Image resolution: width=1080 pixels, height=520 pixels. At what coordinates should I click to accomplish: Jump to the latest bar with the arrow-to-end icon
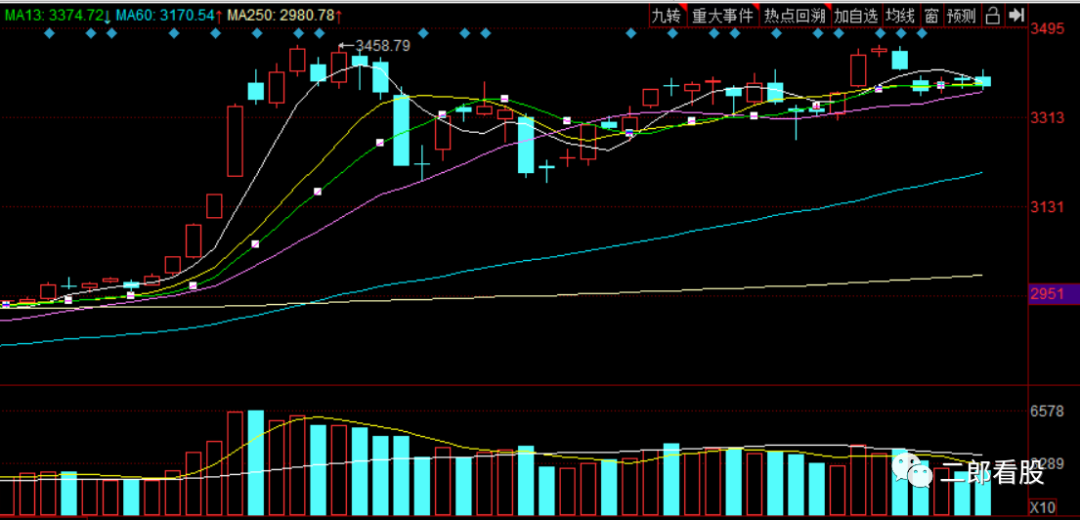pyautogui.click(x=1015, y=15)
